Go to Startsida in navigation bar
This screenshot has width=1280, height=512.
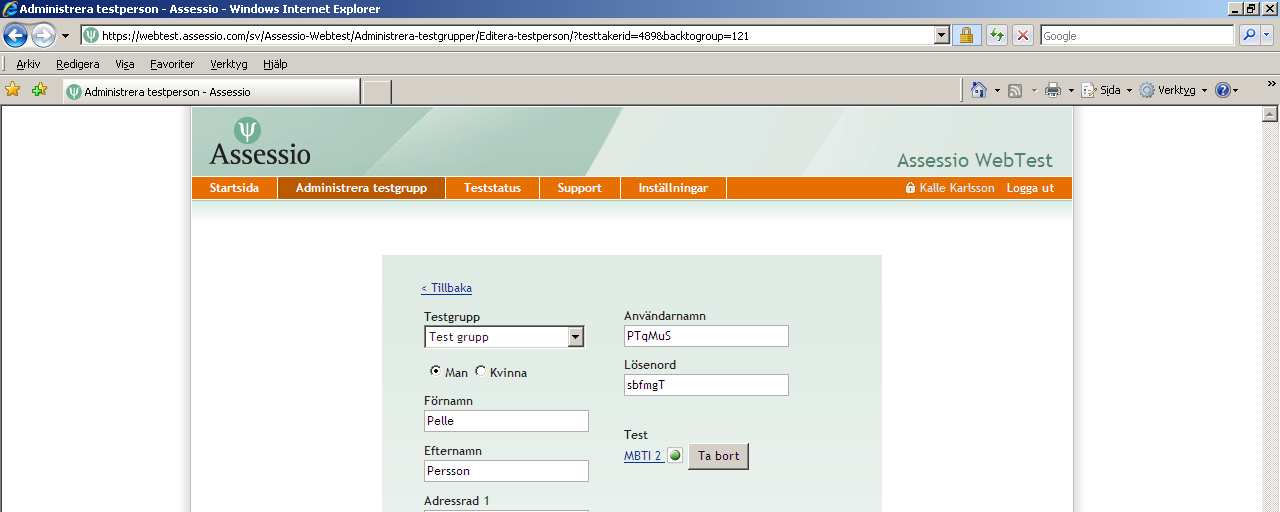coord(234,188)
